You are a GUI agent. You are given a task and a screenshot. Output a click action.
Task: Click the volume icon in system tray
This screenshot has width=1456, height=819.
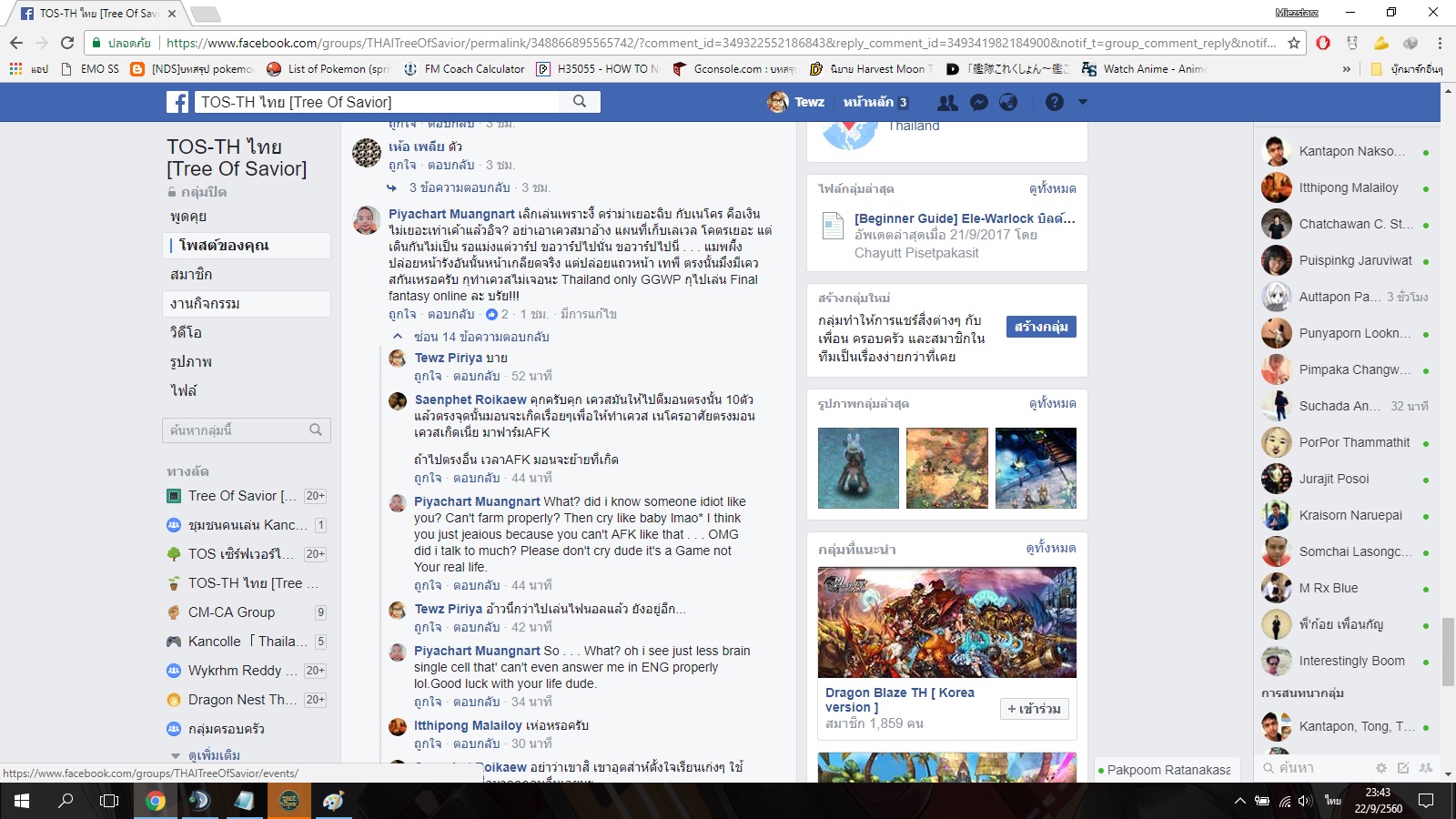click(x=1304, y=801)
